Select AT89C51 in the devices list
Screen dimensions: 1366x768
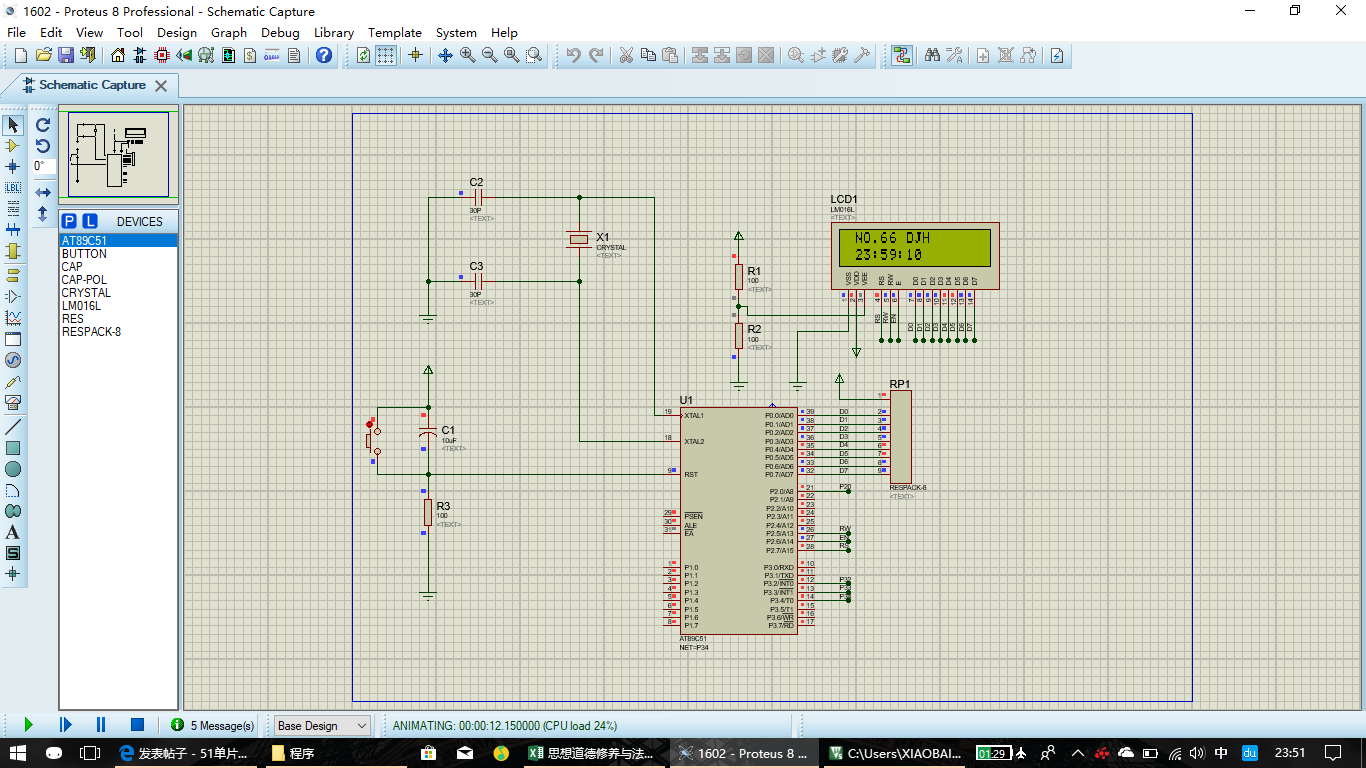coord(118,241)
